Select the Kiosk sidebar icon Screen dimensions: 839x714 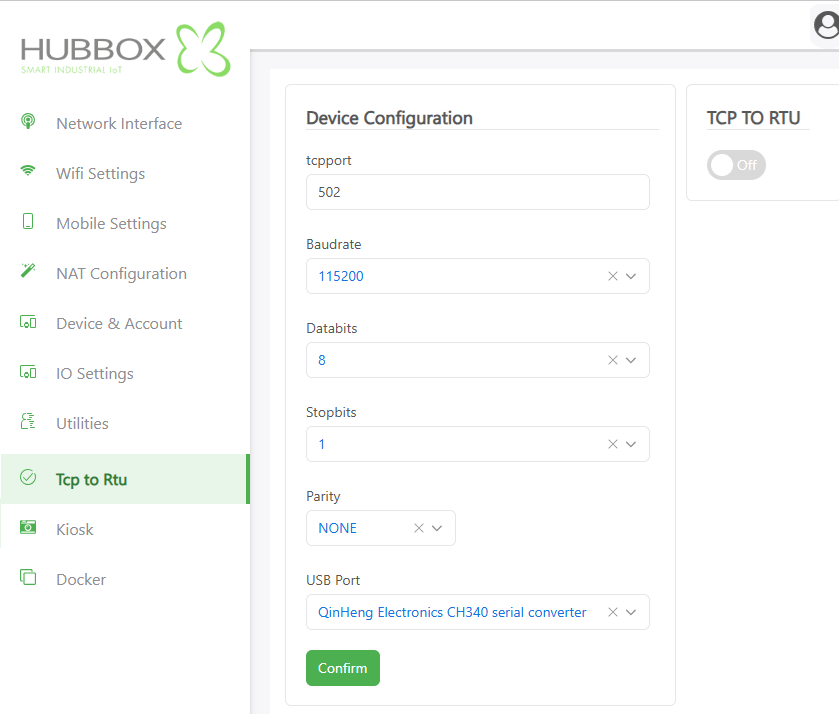[x=28, y=529]
